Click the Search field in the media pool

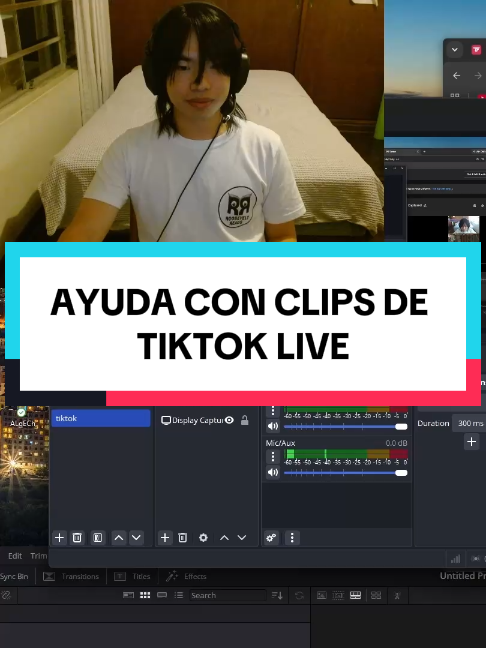(228, 596)
